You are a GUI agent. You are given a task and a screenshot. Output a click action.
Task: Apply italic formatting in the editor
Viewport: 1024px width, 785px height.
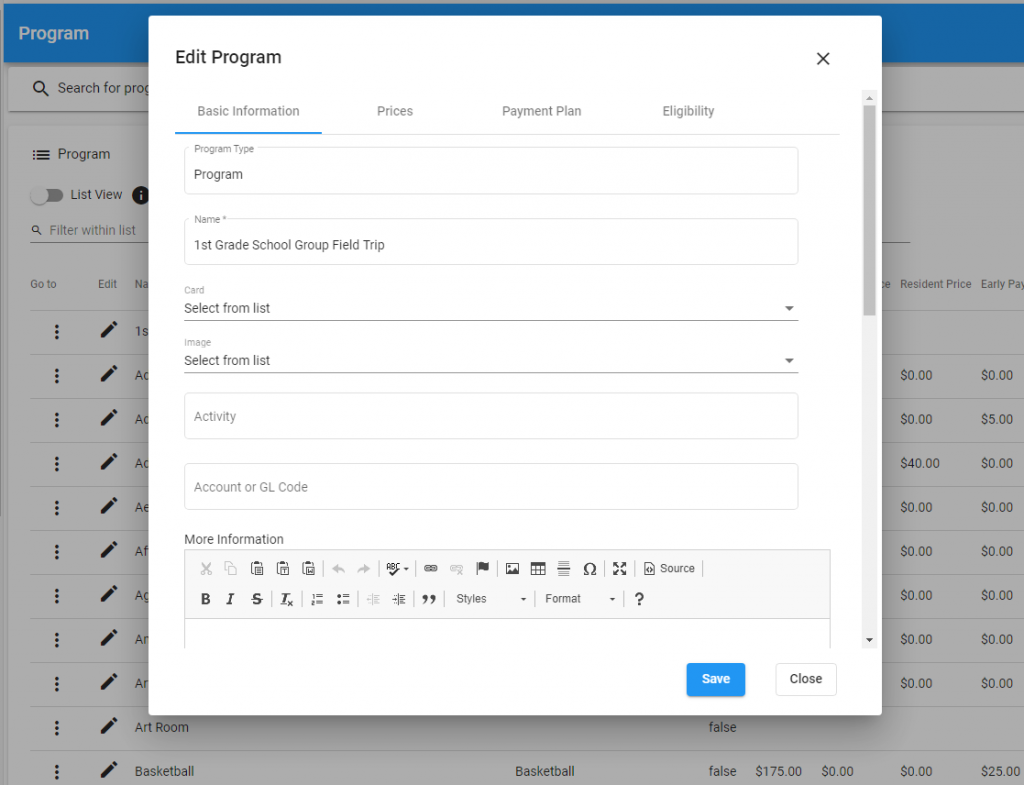(230, 599)
